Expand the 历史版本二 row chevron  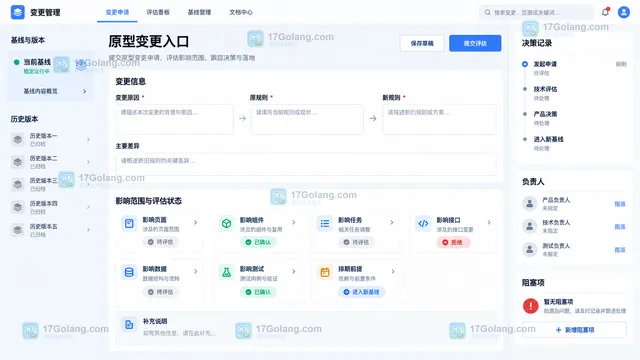88,162
